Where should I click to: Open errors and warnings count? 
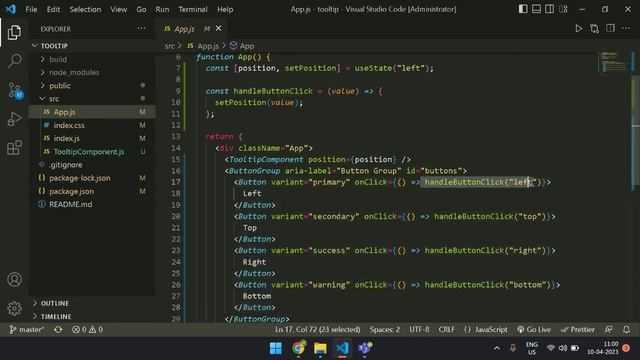[x=87, y=329]
